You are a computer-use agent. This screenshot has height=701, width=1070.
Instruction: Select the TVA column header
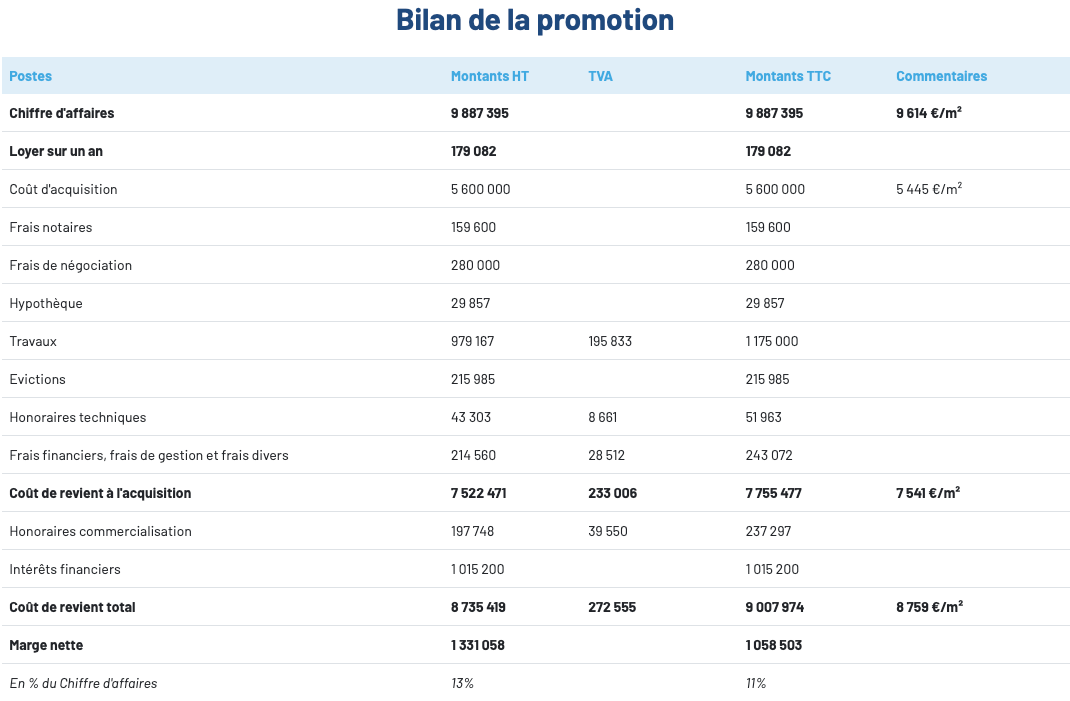pyautogui.click(x=600, y=76)
